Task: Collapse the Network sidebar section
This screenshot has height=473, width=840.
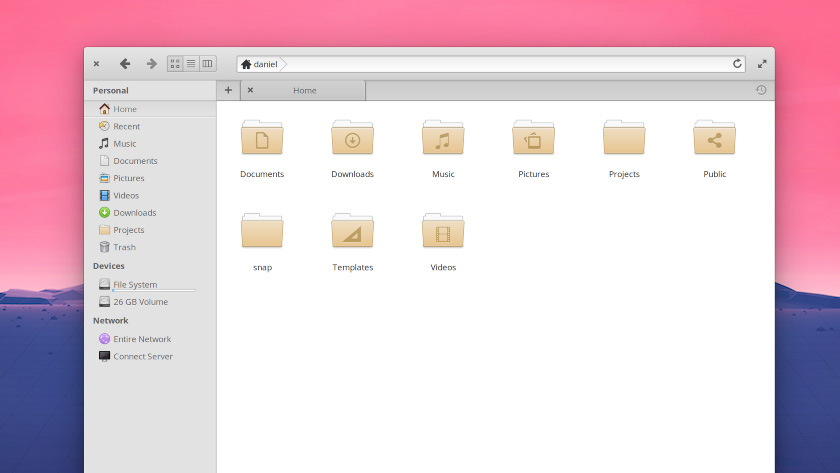Action: point(111,321)
